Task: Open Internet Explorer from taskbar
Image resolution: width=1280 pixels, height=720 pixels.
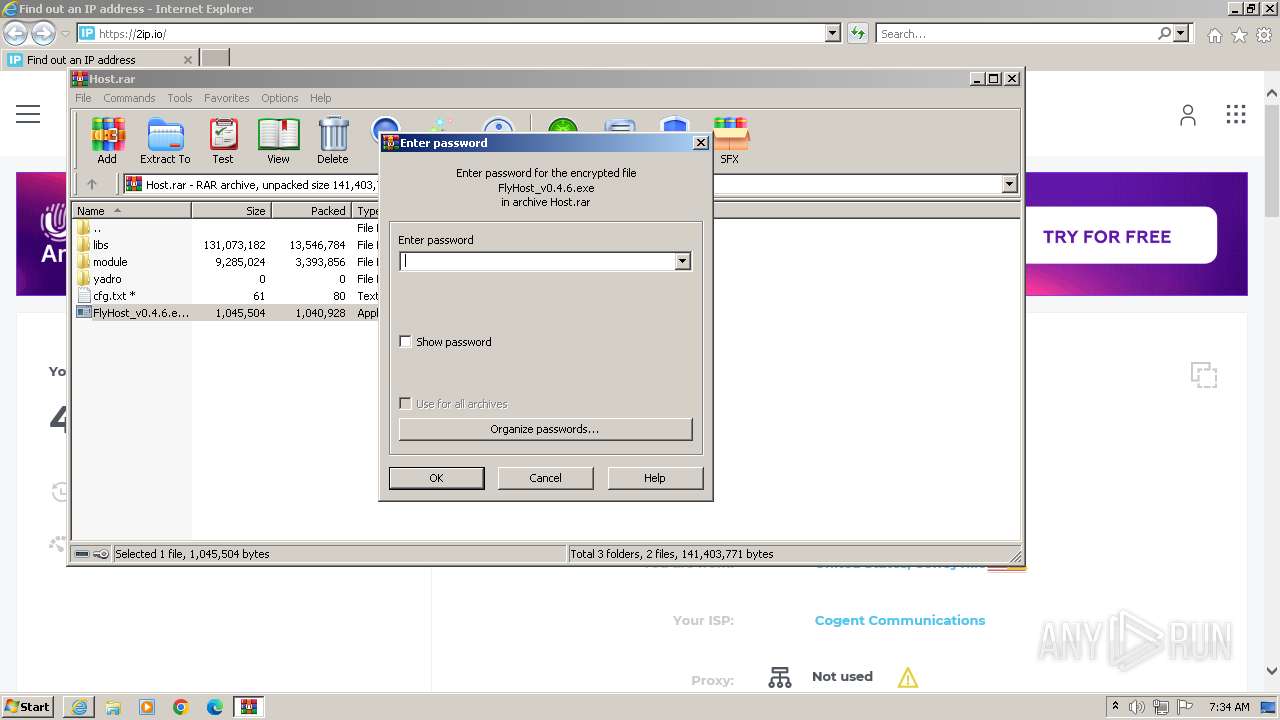Action: (x=79, y=707)
